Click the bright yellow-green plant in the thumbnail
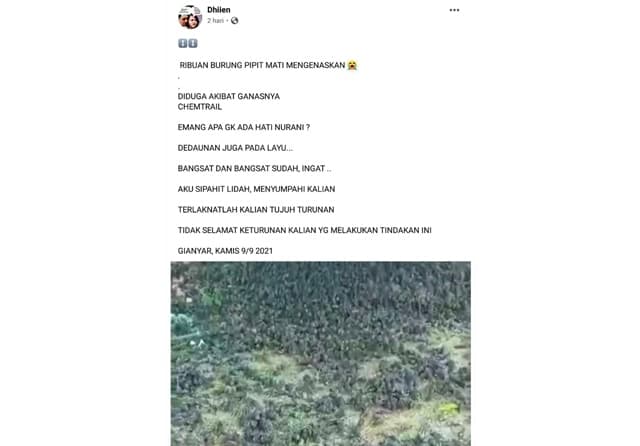This screenshot has height=446, width=640. 448,408
